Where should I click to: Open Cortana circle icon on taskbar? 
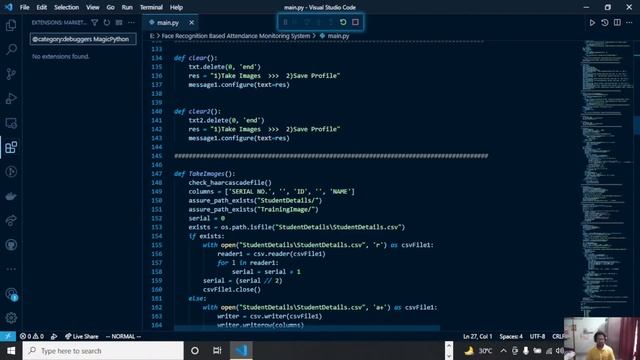coord(195,351)
